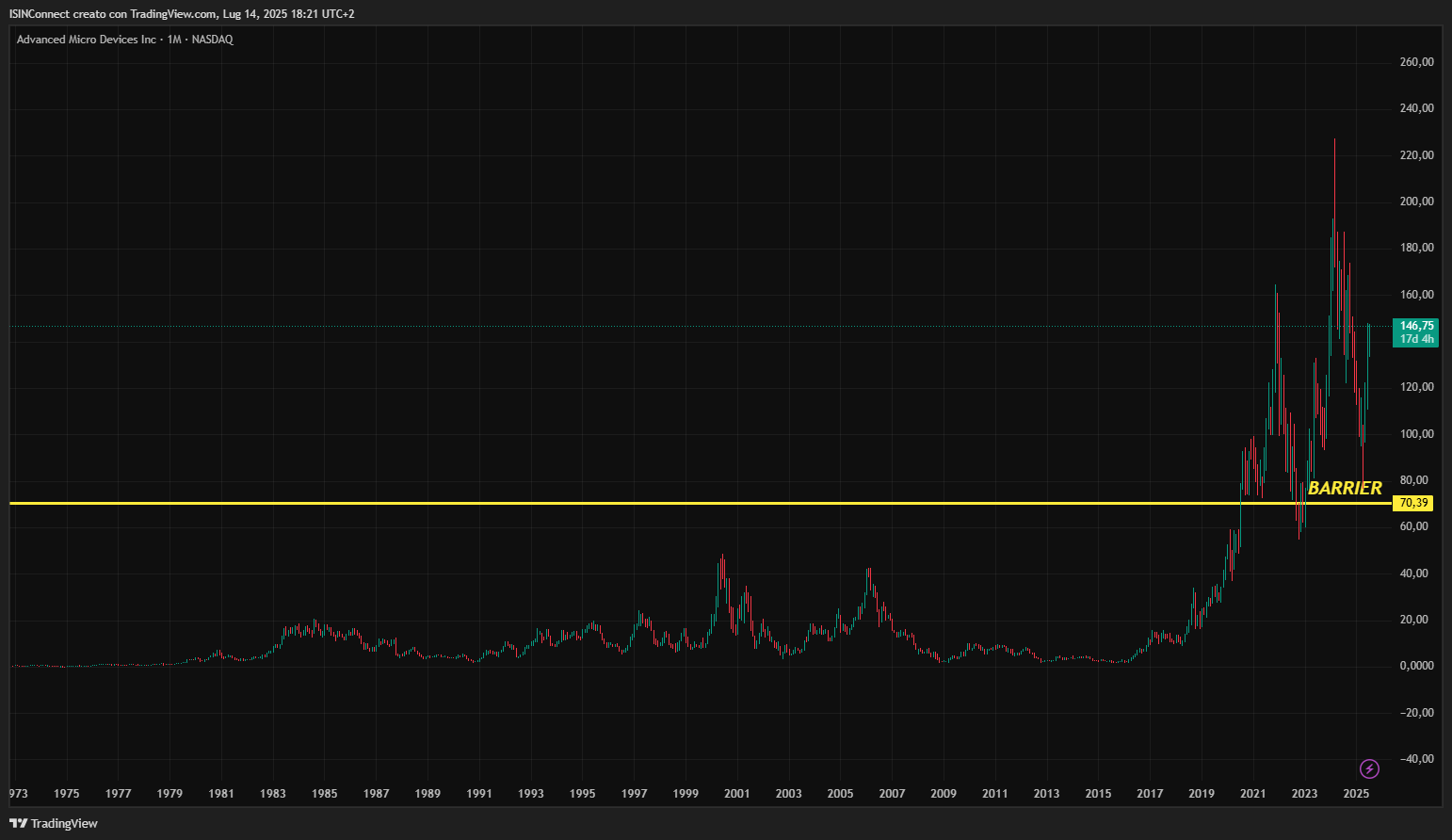The image size is (1452, 840).
Task: Click the 260,00 price axis label
Action: [x=1416, y=62]
